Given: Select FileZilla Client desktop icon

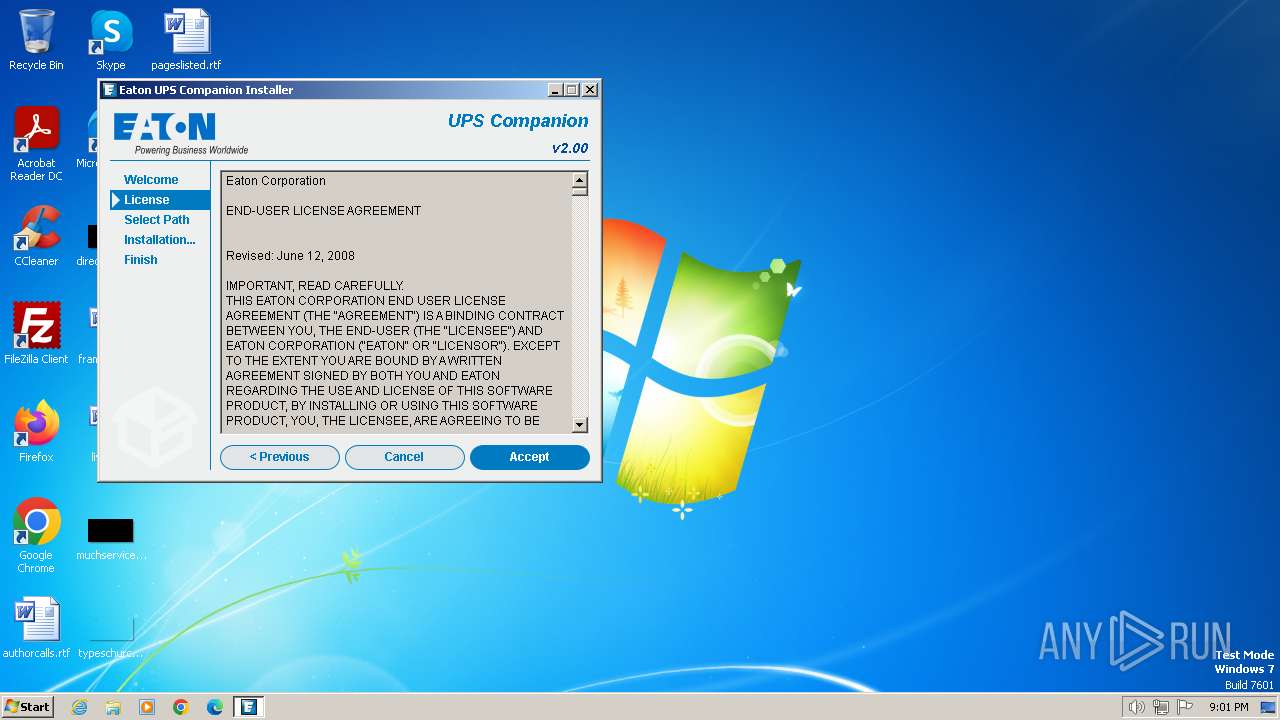Looking at the screenshot, I should (x=36, y=333).
